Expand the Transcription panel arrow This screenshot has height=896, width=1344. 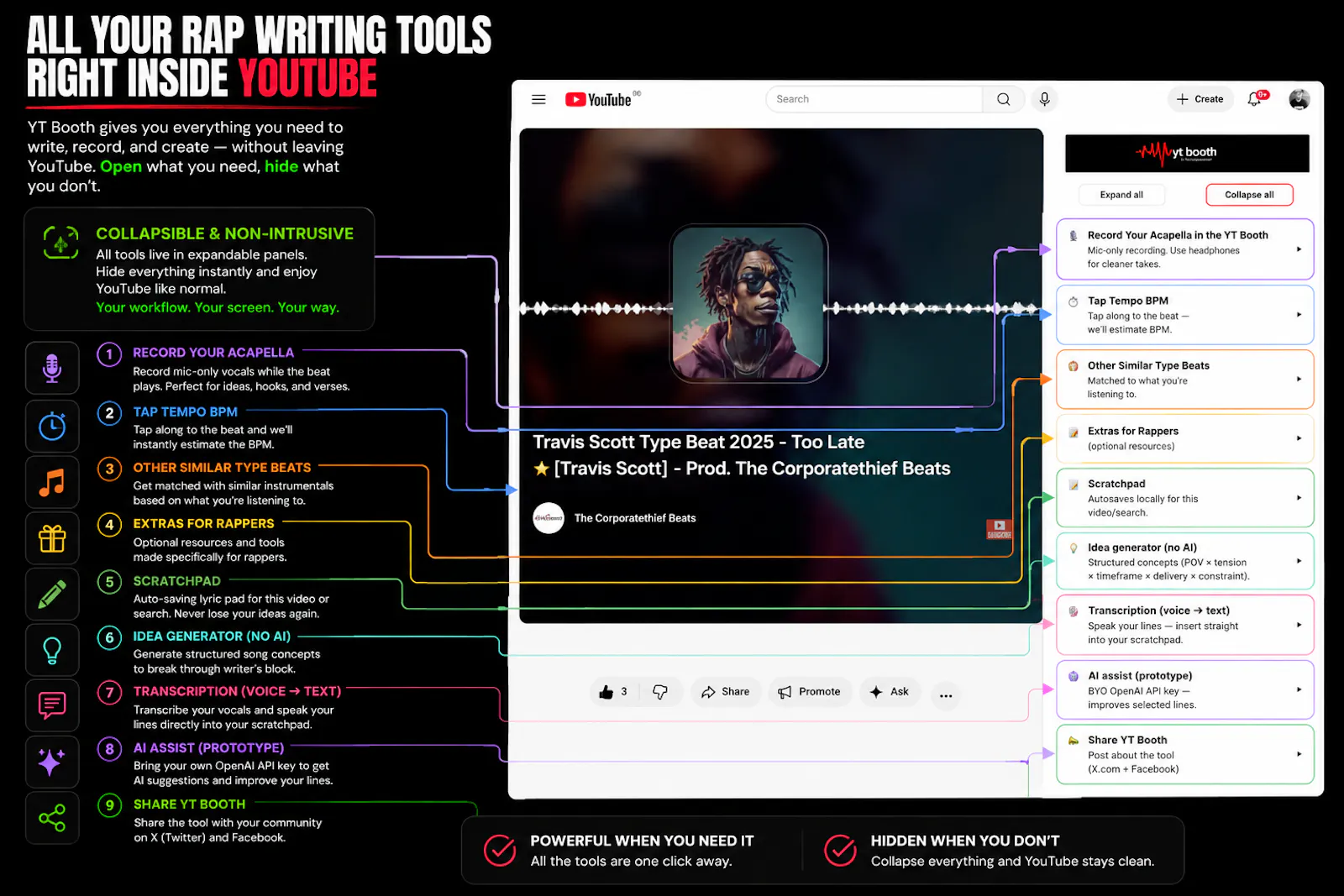[x=1299, y=625]
